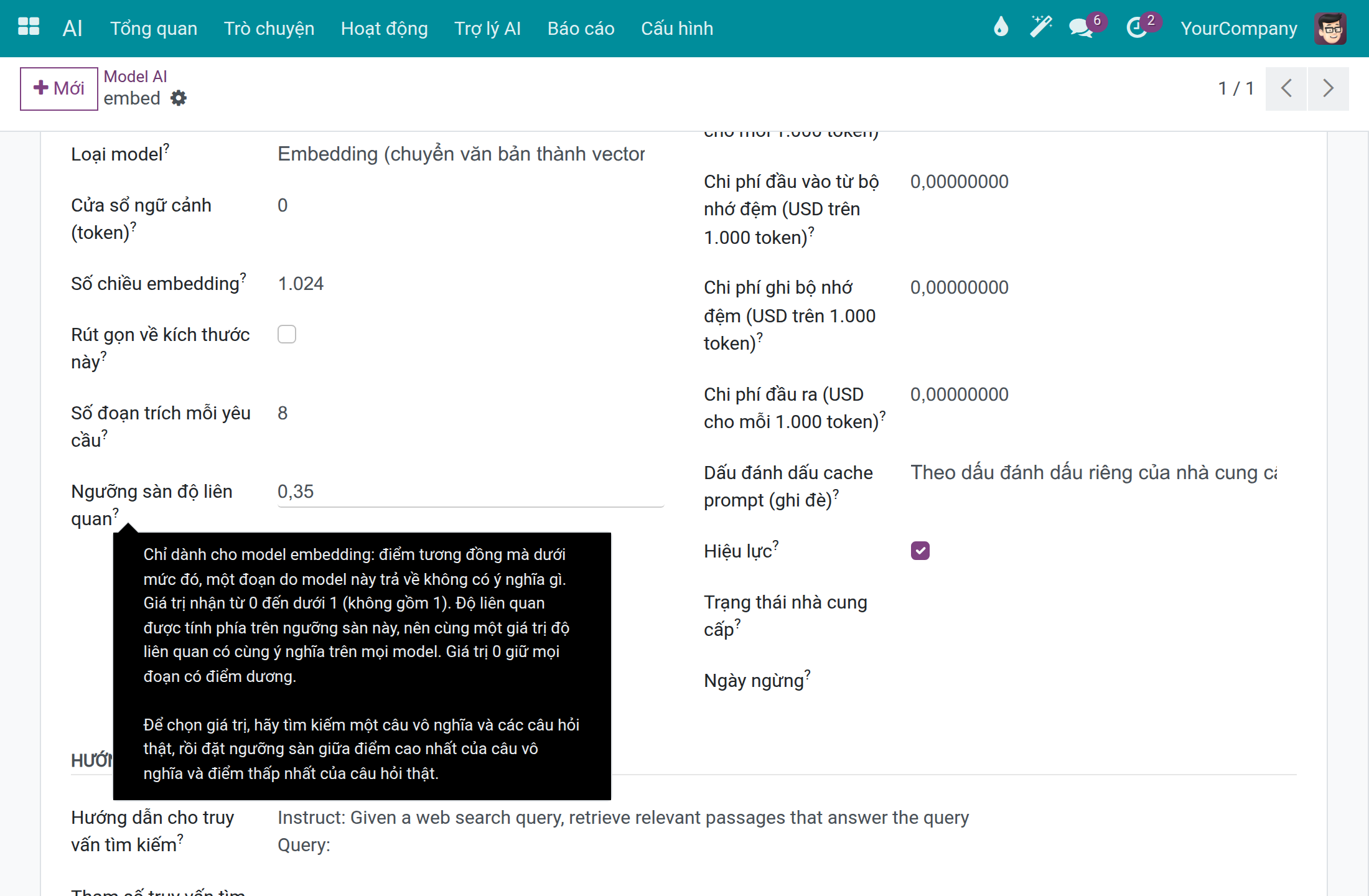1369x896 pixels.
Task: Go to the next record arrow
Action: (x=1328, y=88)
